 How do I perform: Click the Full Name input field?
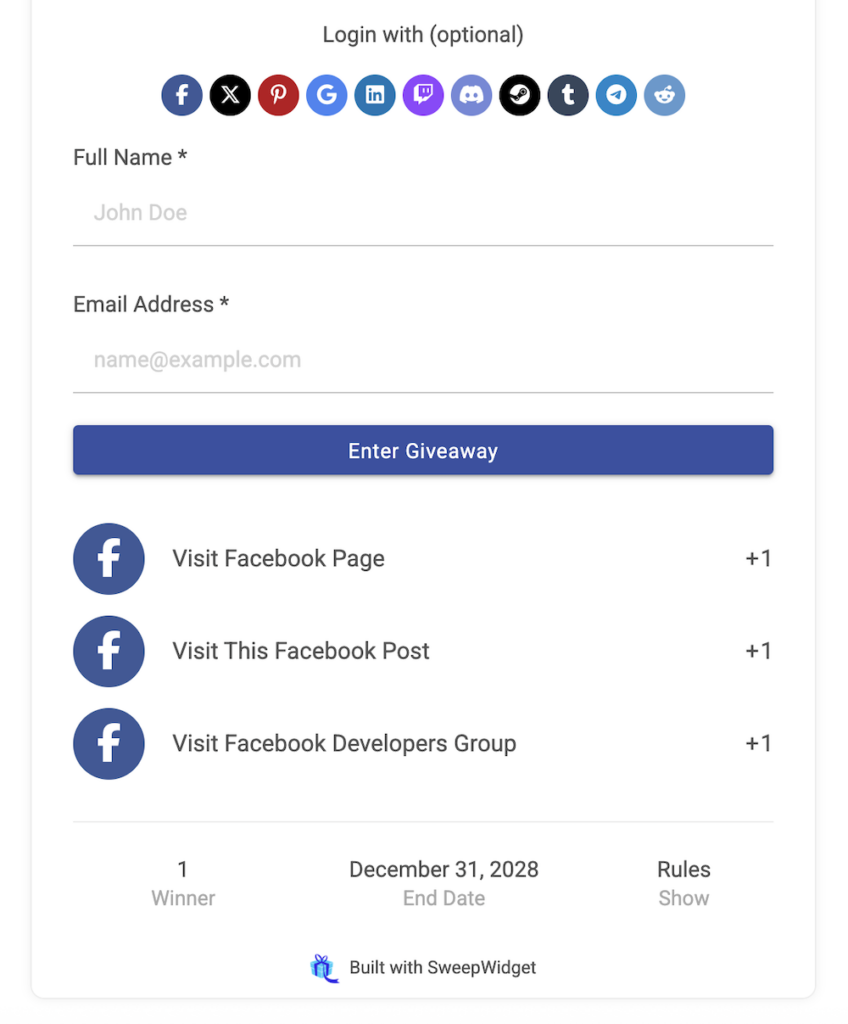point(423,213)
